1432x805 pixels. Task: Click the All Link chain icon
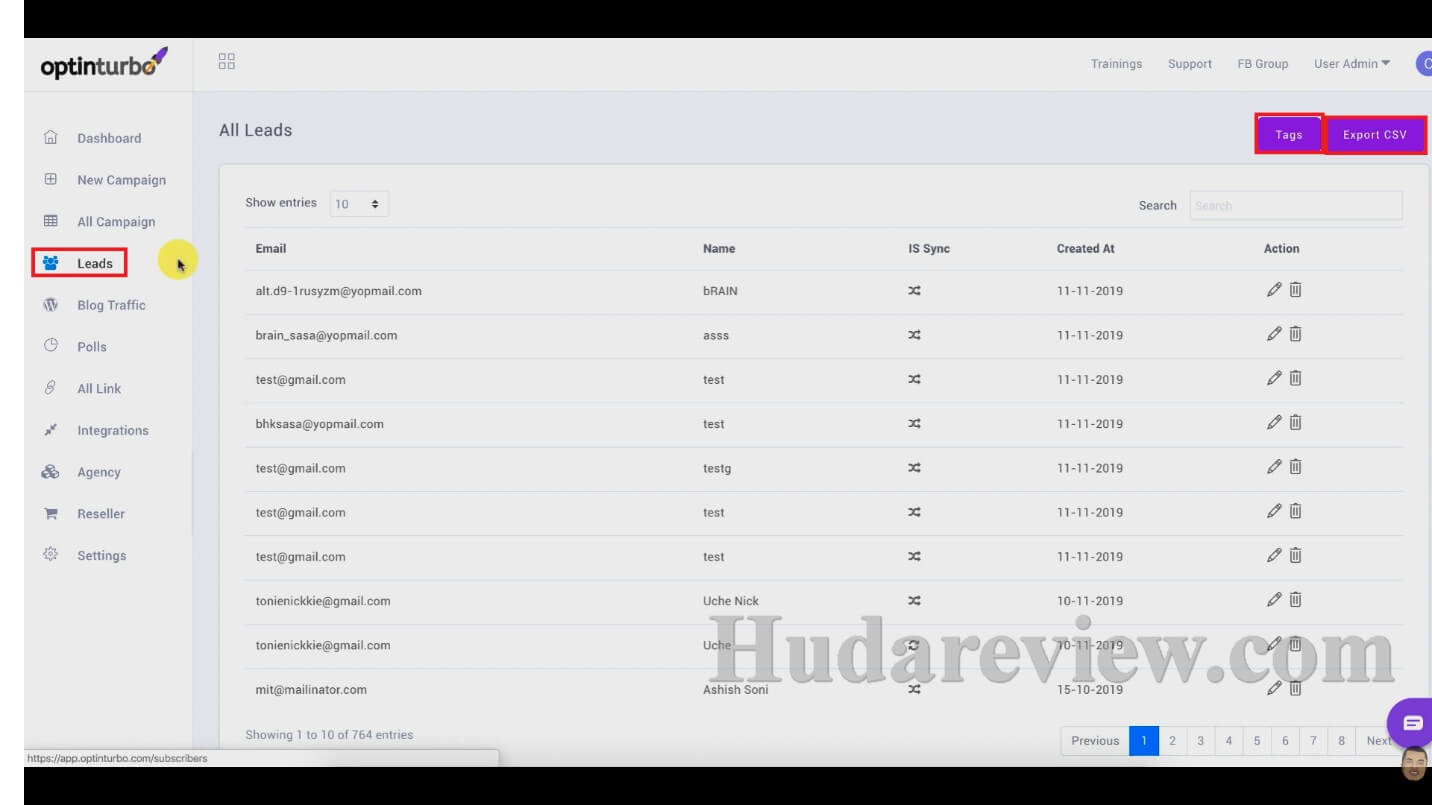tap(51, 388)
